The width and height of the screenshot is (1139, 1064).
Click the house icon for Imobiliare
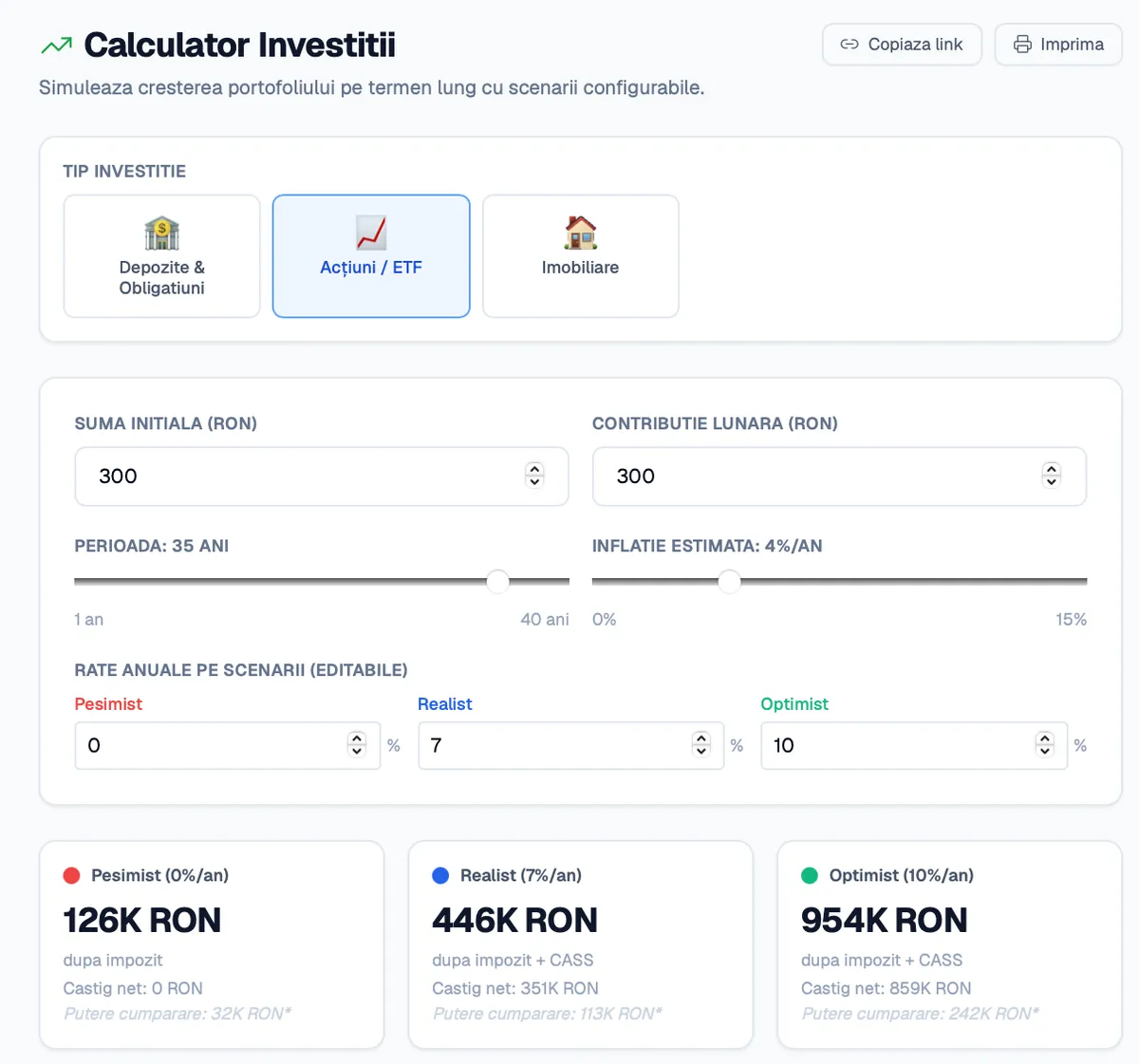tap(580, 233)
